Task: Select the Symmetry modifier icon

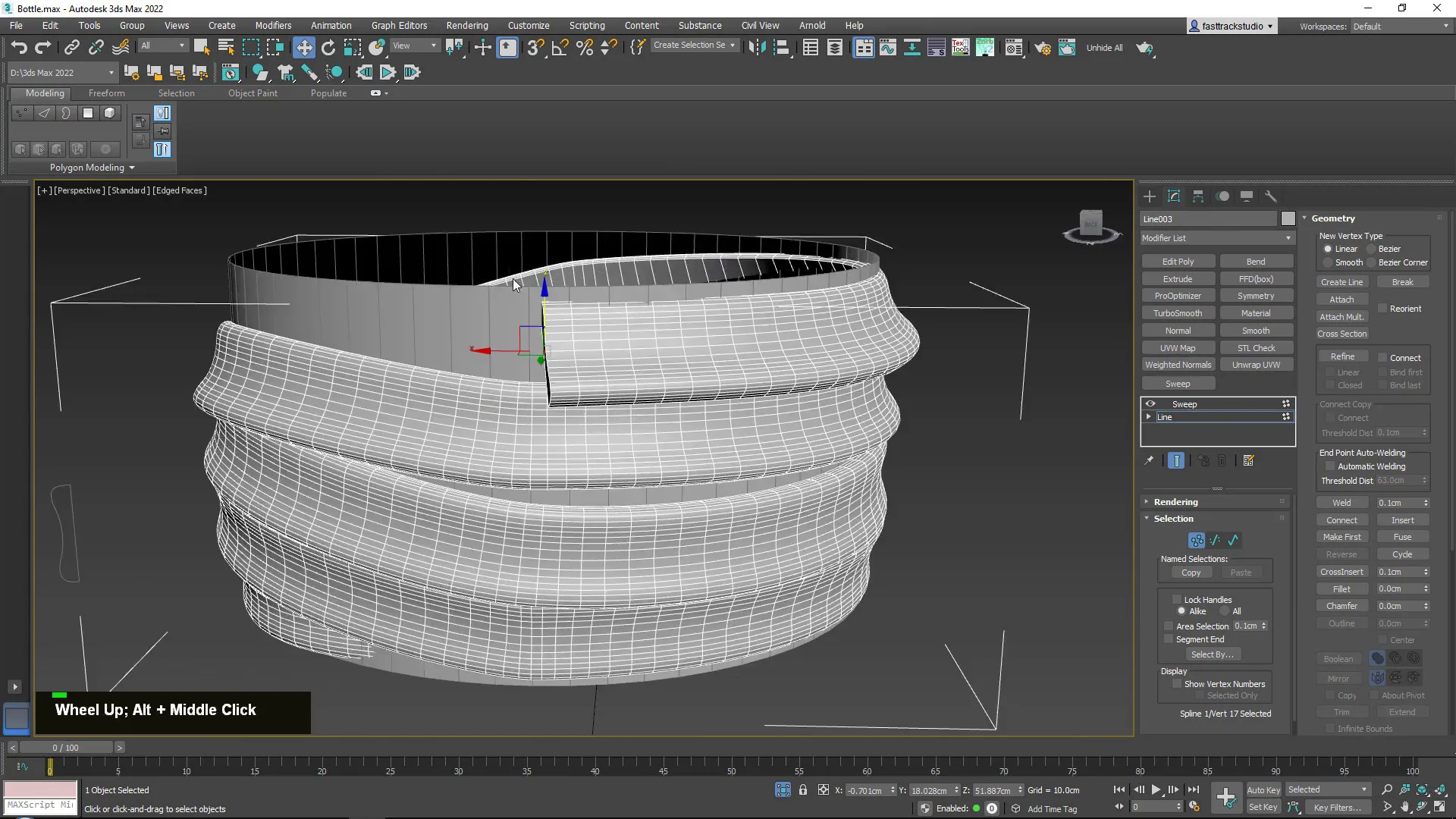Action: click(1256, 296)
